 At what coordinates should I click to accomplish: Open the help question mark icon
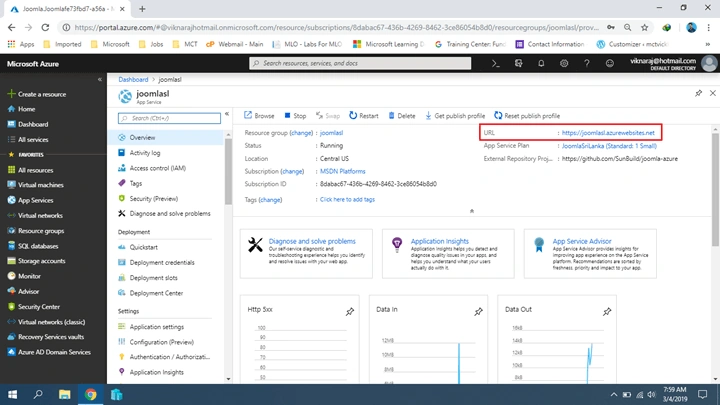[586, 64]
